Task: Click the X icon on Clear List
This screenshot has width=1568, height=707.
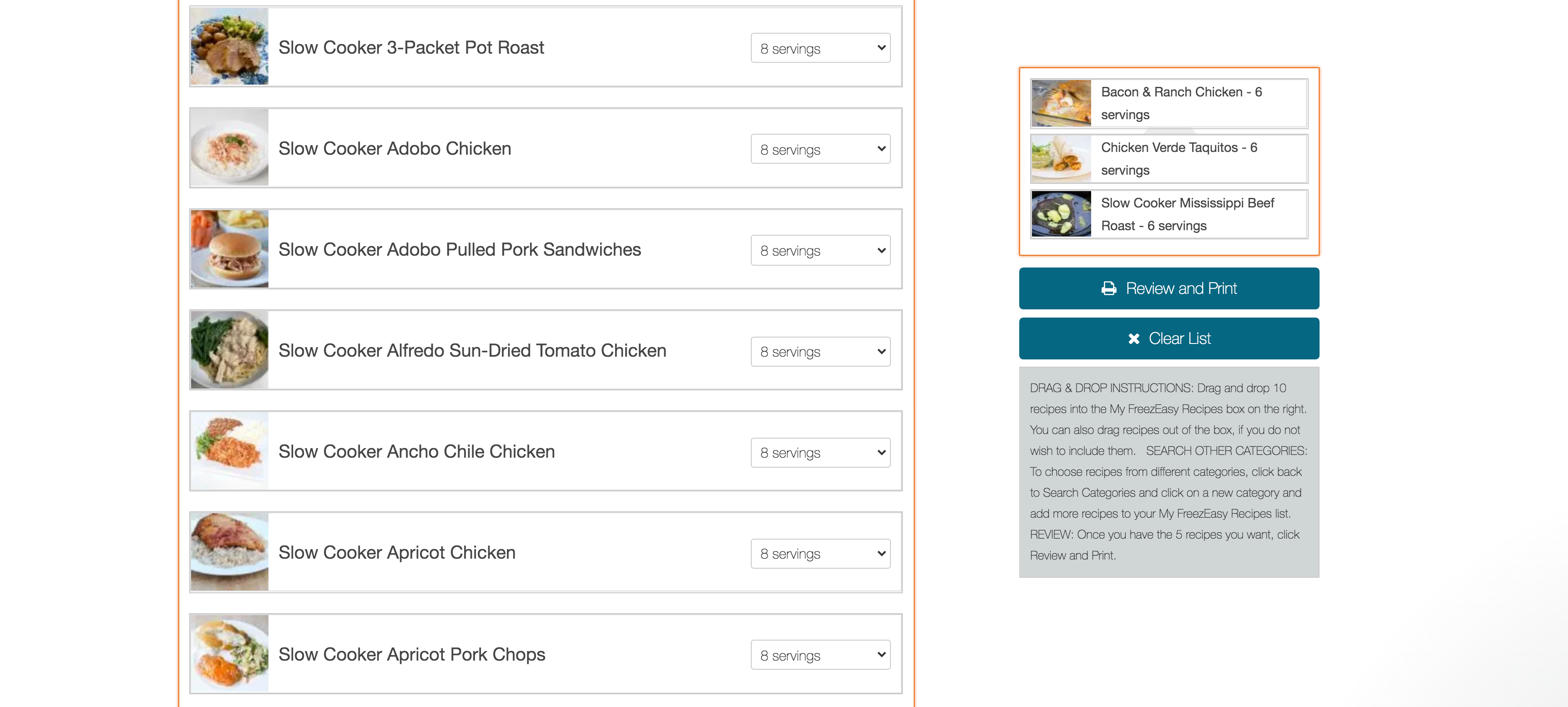Action: pyautogui.click(x=1133, y=339)
